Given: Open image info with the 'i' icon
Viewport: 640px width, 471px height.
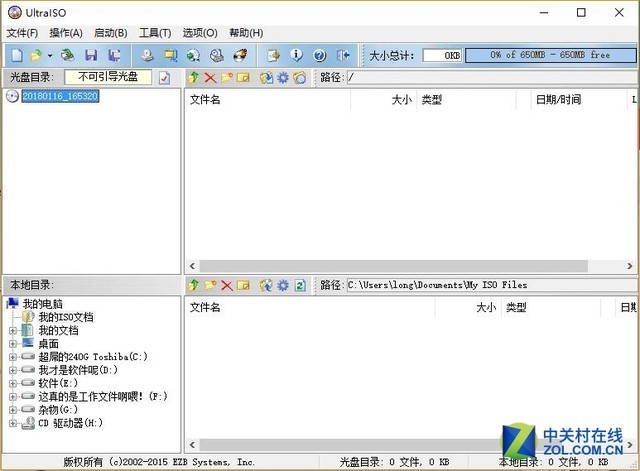Looking at the screenshot, I should 296,55.
